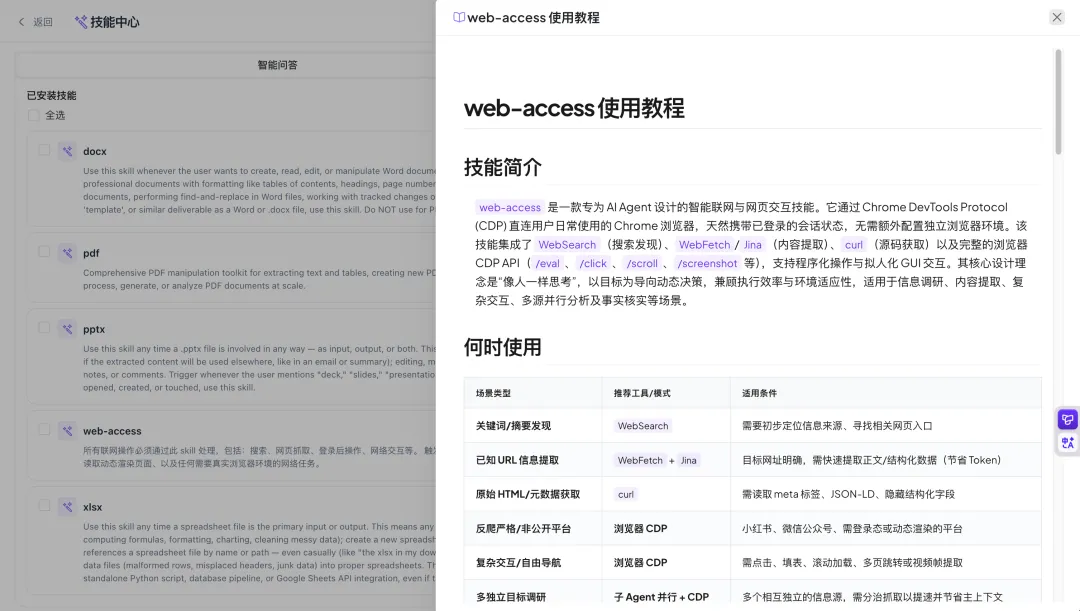Close the web-access tutorial panel
The image size is (1080, 611).
tap(1057, 17)
